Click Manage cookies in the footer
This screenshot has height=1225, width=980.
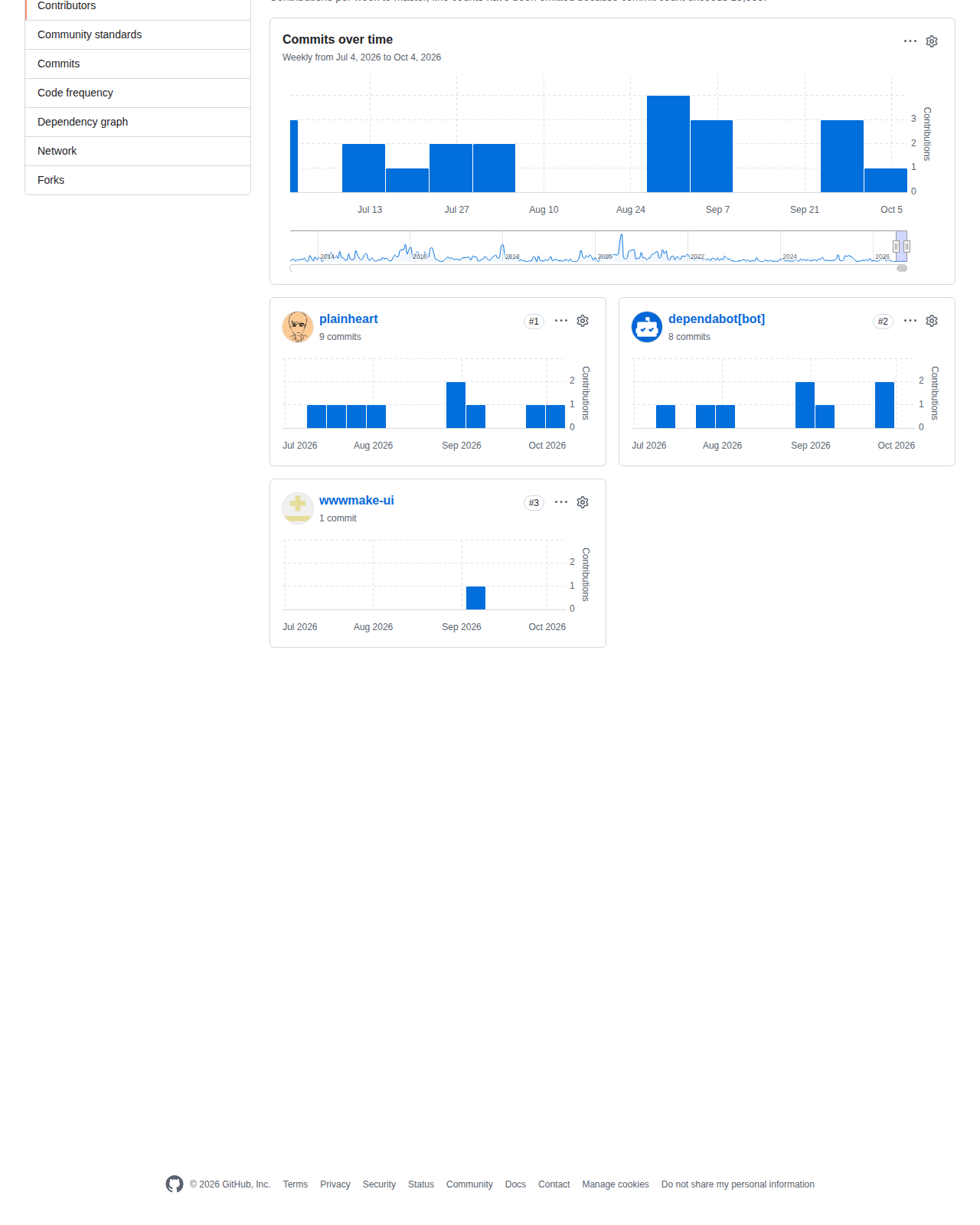pos(616,1184)
